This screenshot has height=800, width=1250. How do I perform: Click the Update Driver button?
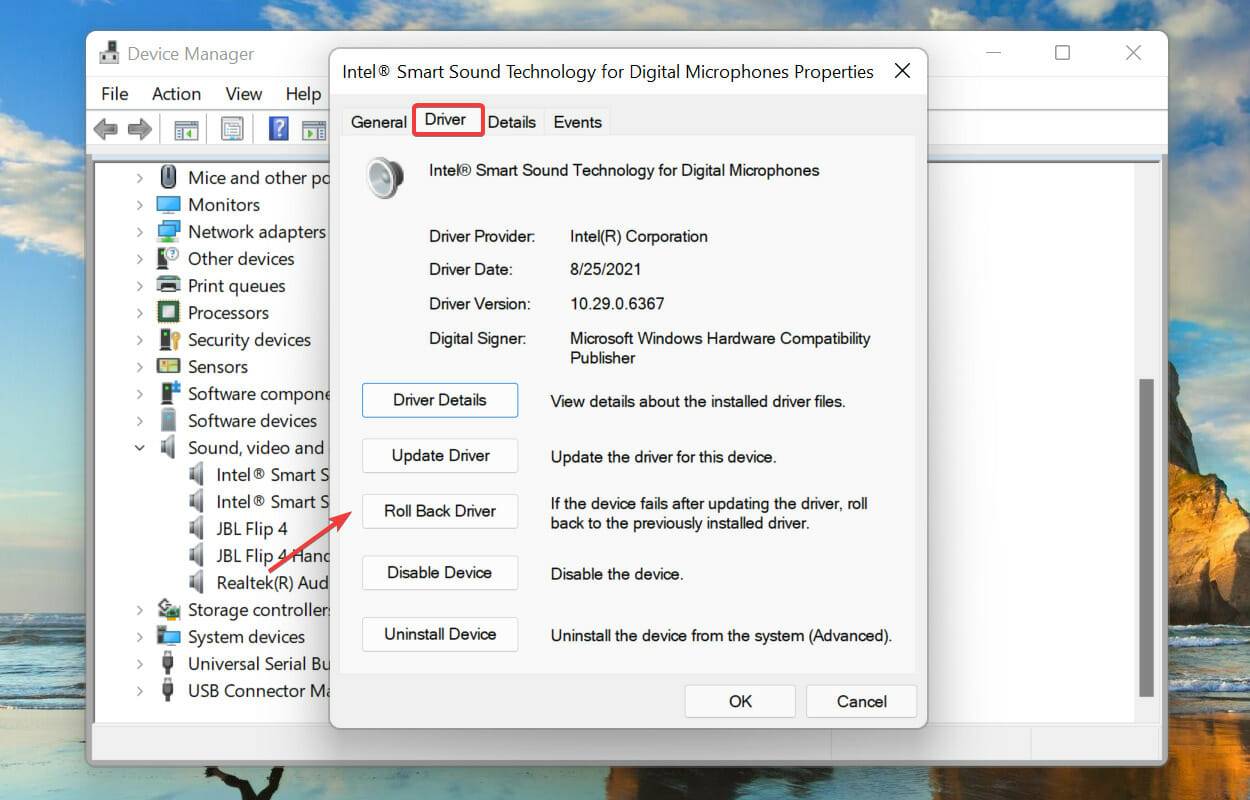(440, 455)
